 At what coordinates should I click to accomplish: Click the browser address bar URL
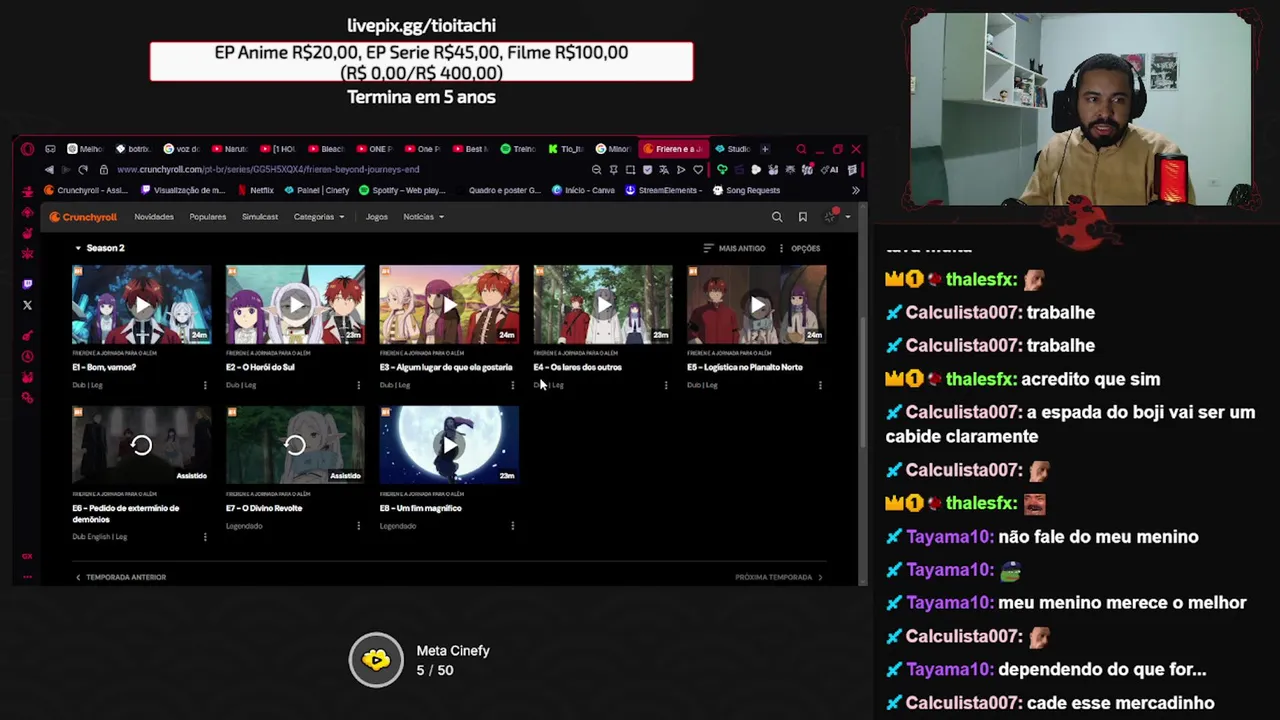(x=268, y=170)
